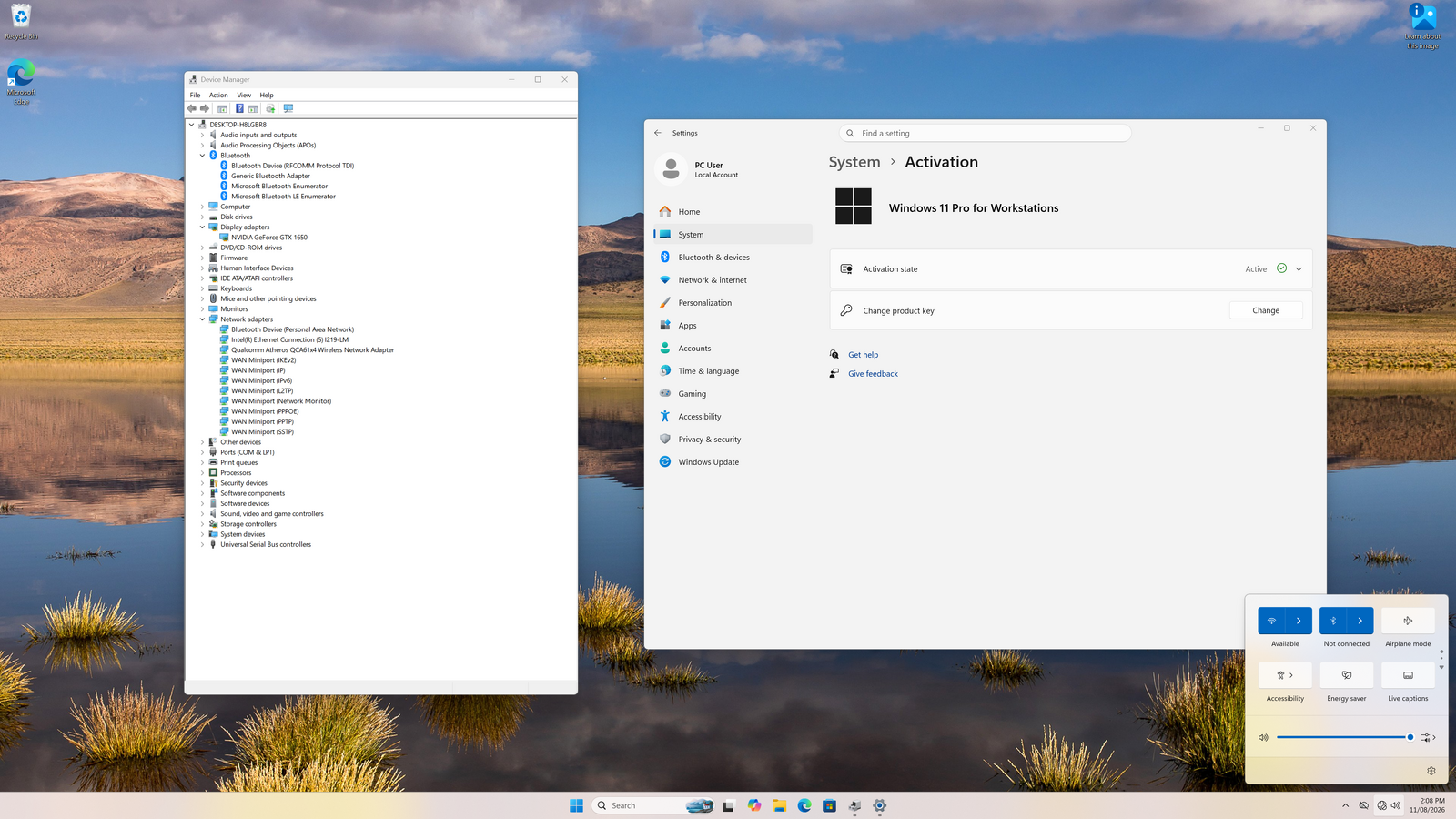Open Windows Update in Settings sidebar
The width and height of the screenshot is (1456, 819).
click(x=733, y=462)
